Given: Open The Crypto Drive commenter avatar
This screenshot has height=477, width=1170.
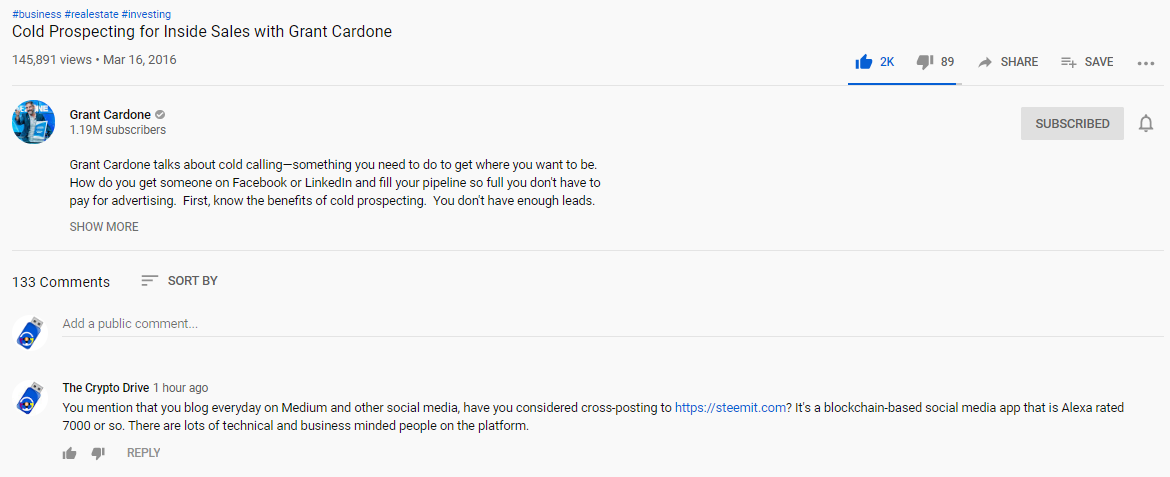Looking at the screenshot, I should (x=30, y=398).
